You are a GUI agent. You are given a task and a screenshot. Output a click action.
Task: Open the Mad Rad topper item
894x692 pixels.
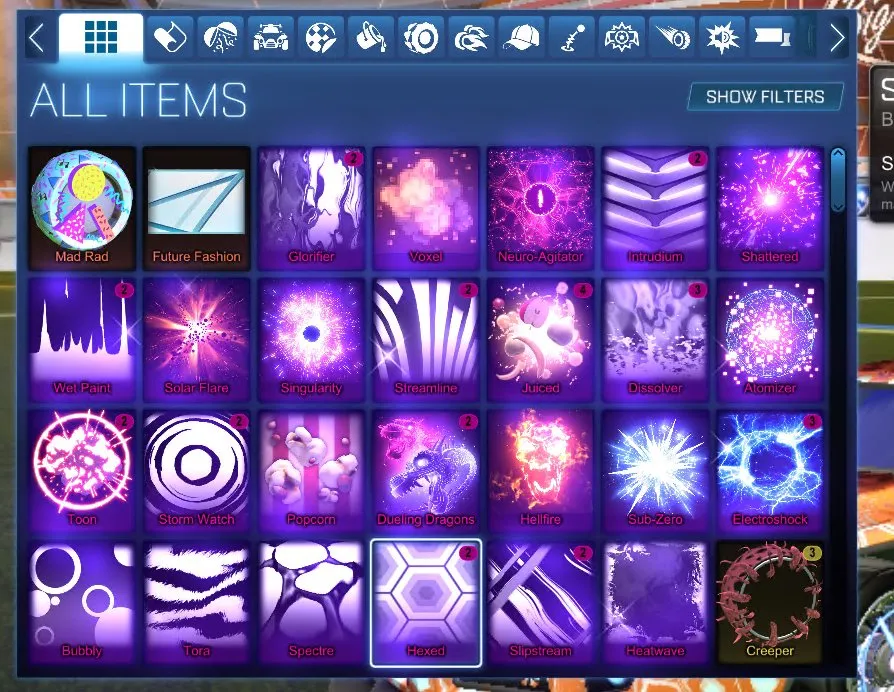[82, 205]
